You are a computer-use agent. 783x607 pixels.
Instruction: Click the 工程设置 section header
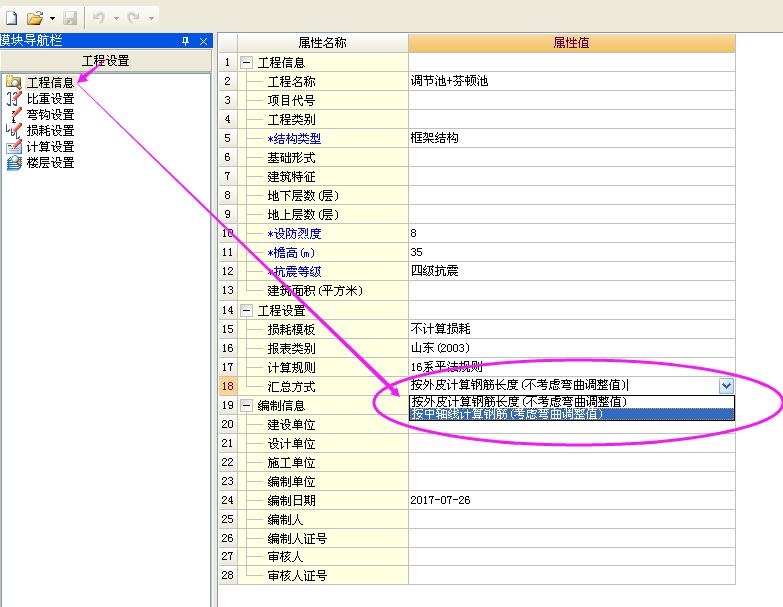point(106,61)
